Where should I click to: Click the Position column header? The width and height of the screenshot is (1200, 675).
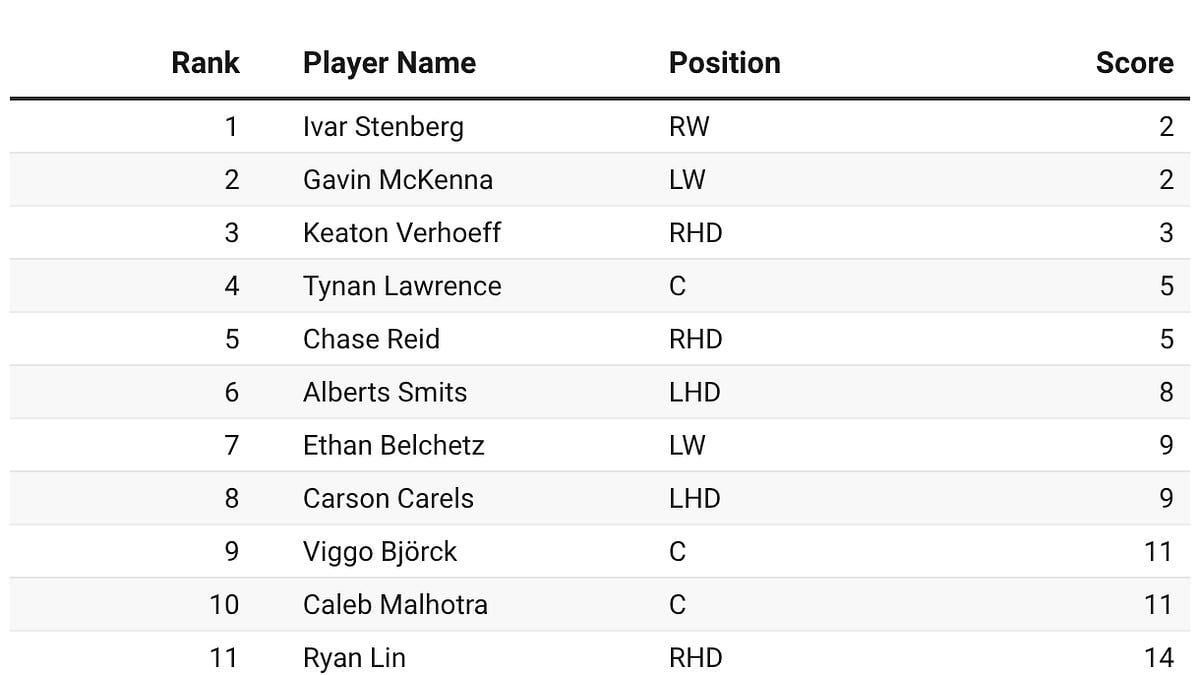[724, 63]
